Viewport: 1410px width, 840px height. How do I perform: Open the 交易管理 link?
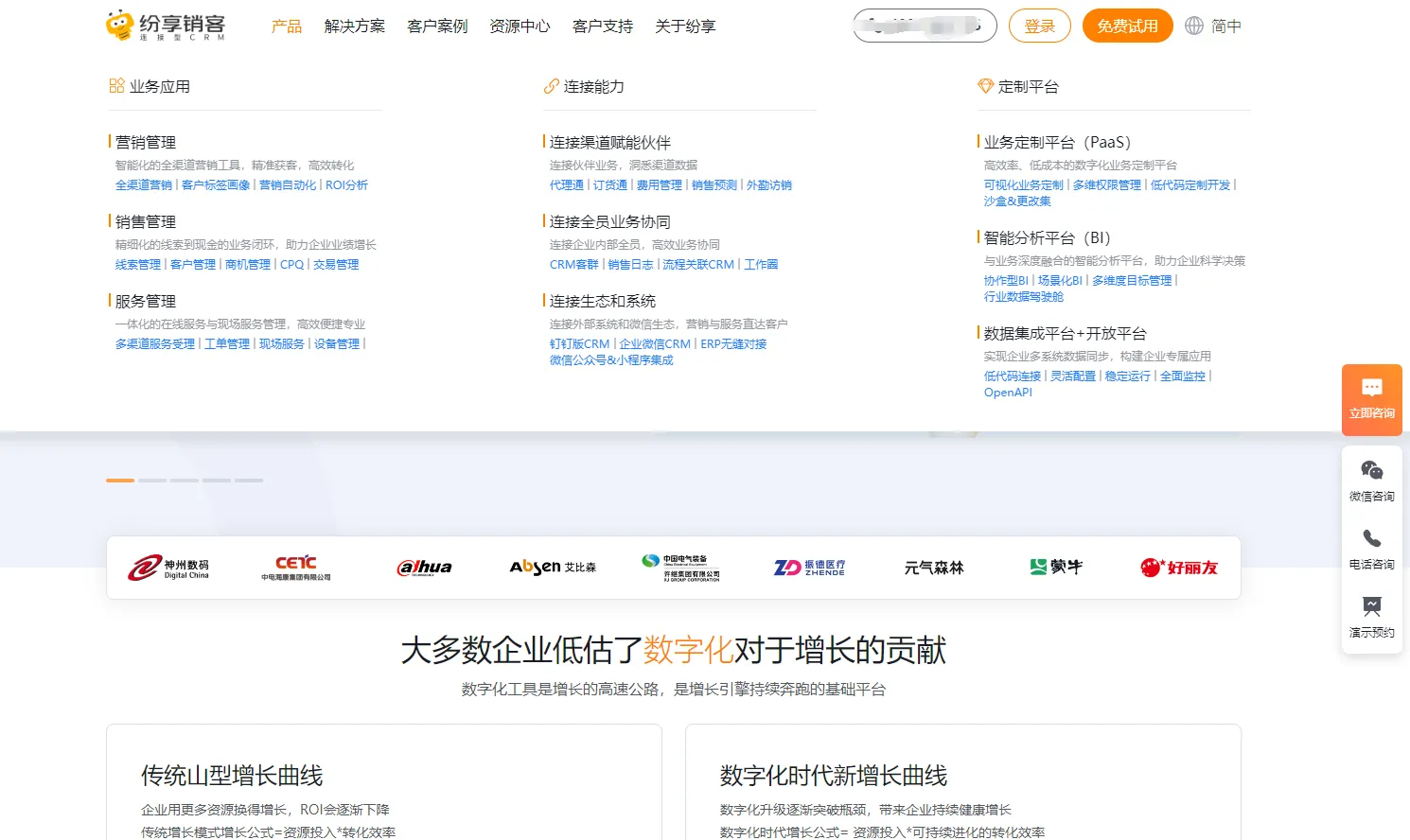coord(336,265)
